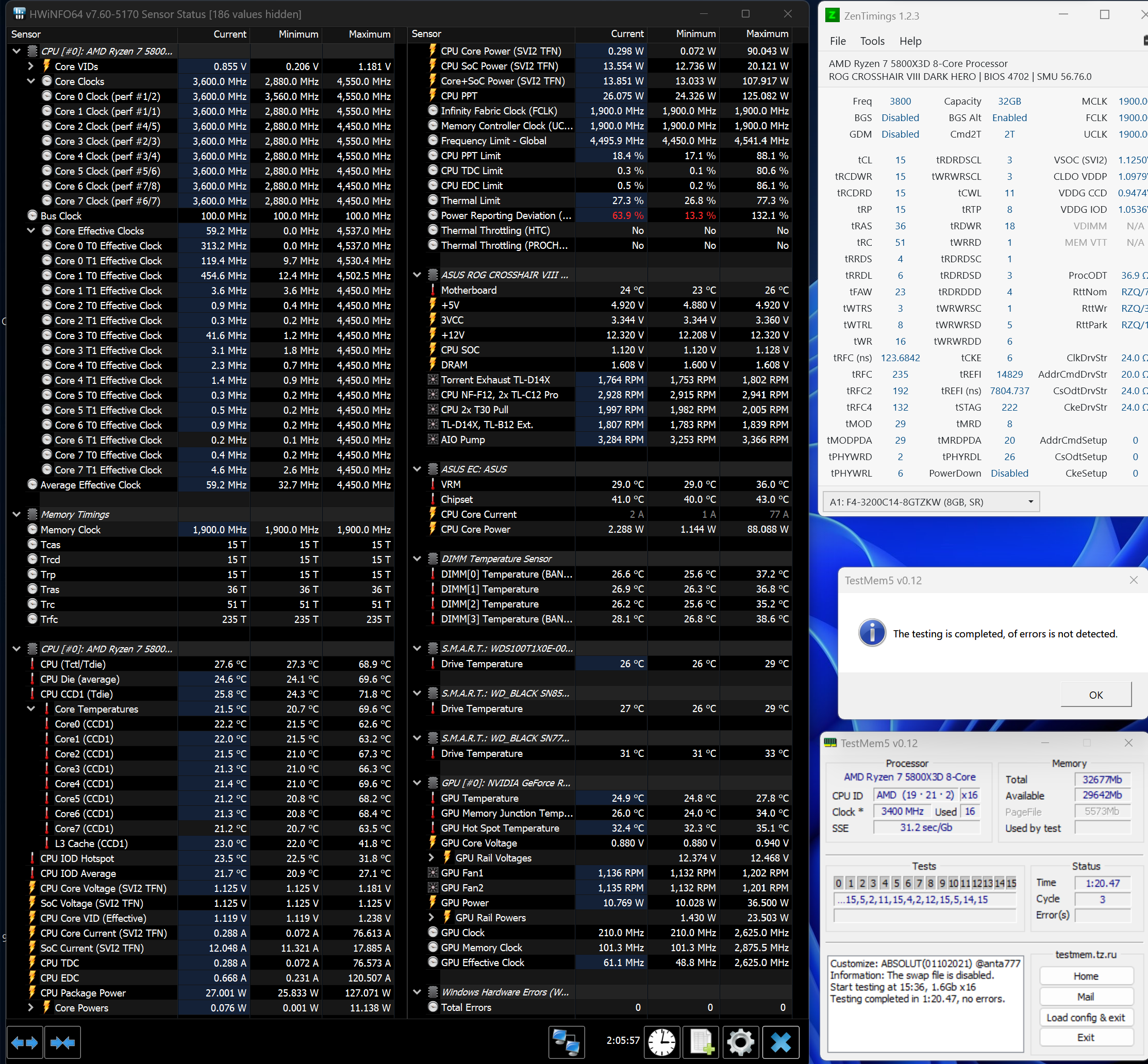Select the Trfc memory timing row

click(201, 619)
